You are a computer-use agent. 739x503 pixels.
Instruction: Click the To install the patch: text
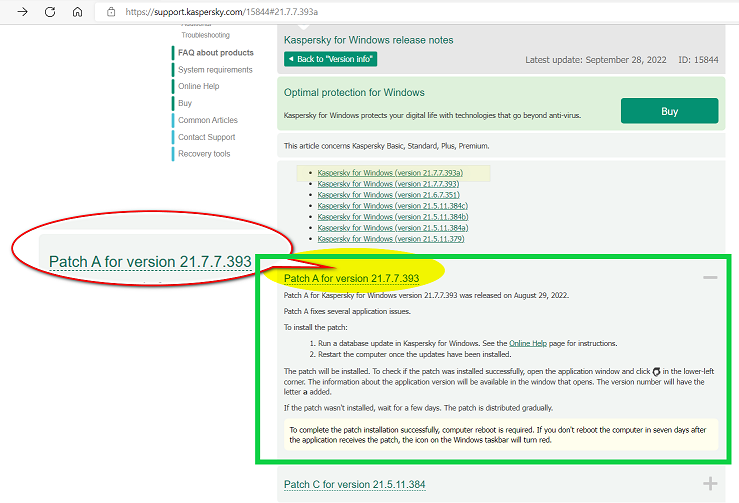click(x=315, y=327)
